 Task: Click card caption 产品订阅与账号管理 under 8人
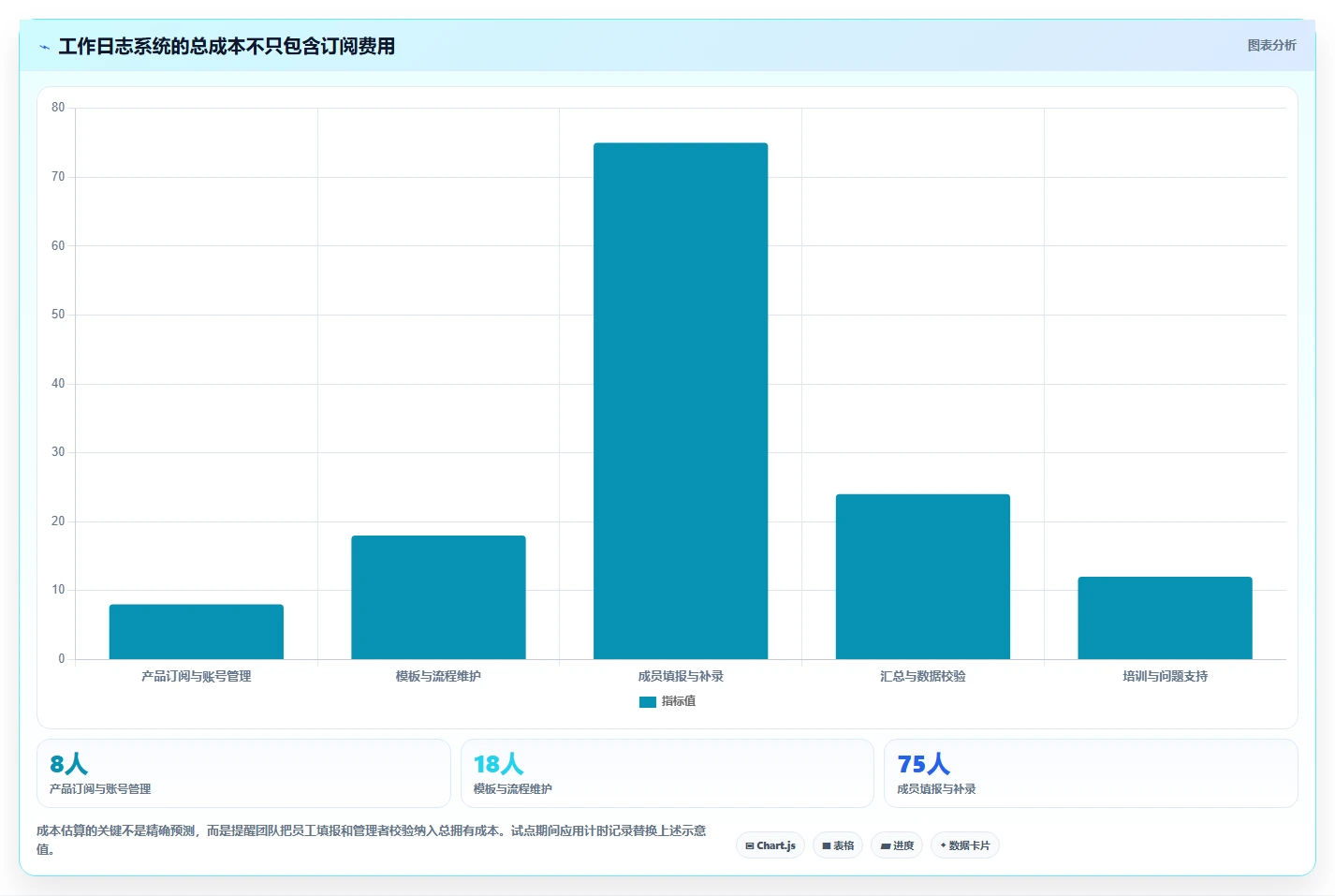100,789
